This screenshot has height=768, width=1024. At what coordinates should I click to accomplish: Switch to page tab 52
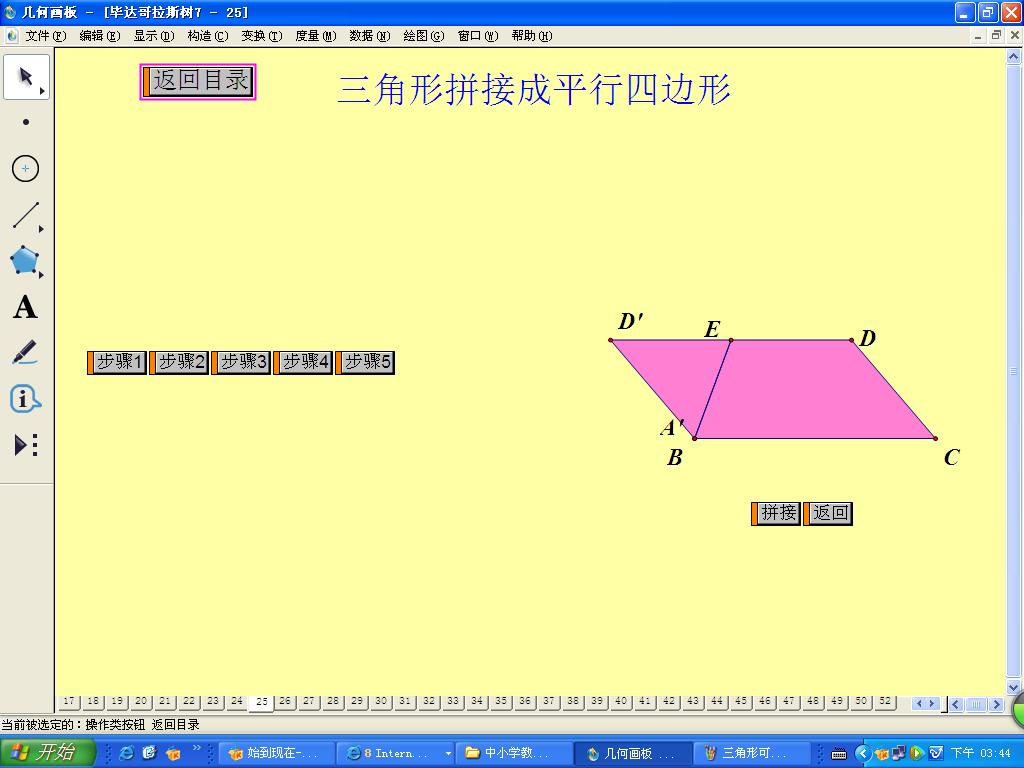884,701
